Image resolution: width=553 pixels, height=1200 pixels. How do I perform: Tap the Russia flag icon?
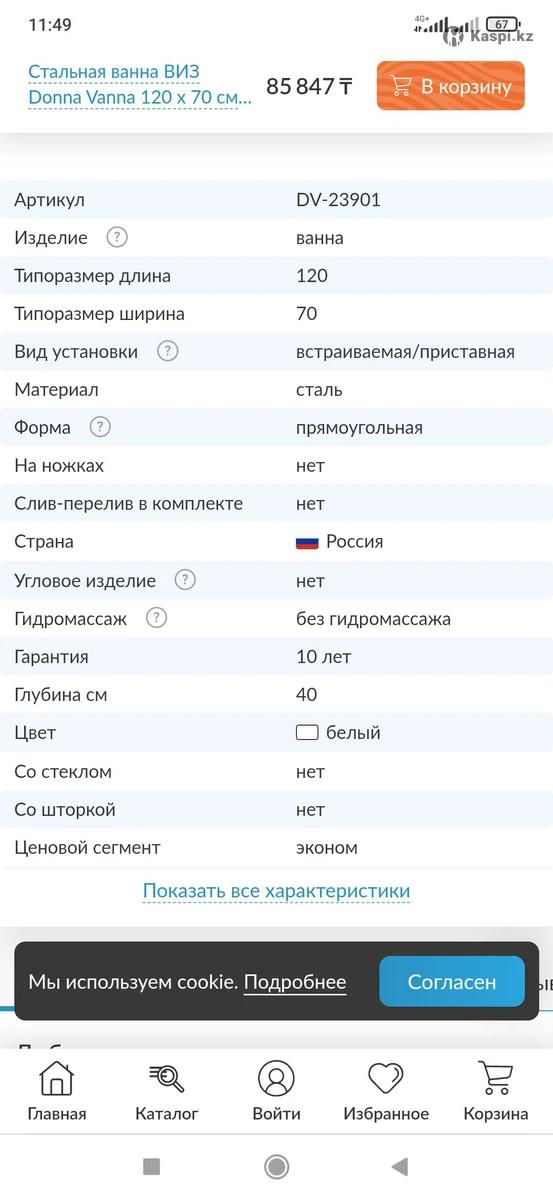pos(307,542)
